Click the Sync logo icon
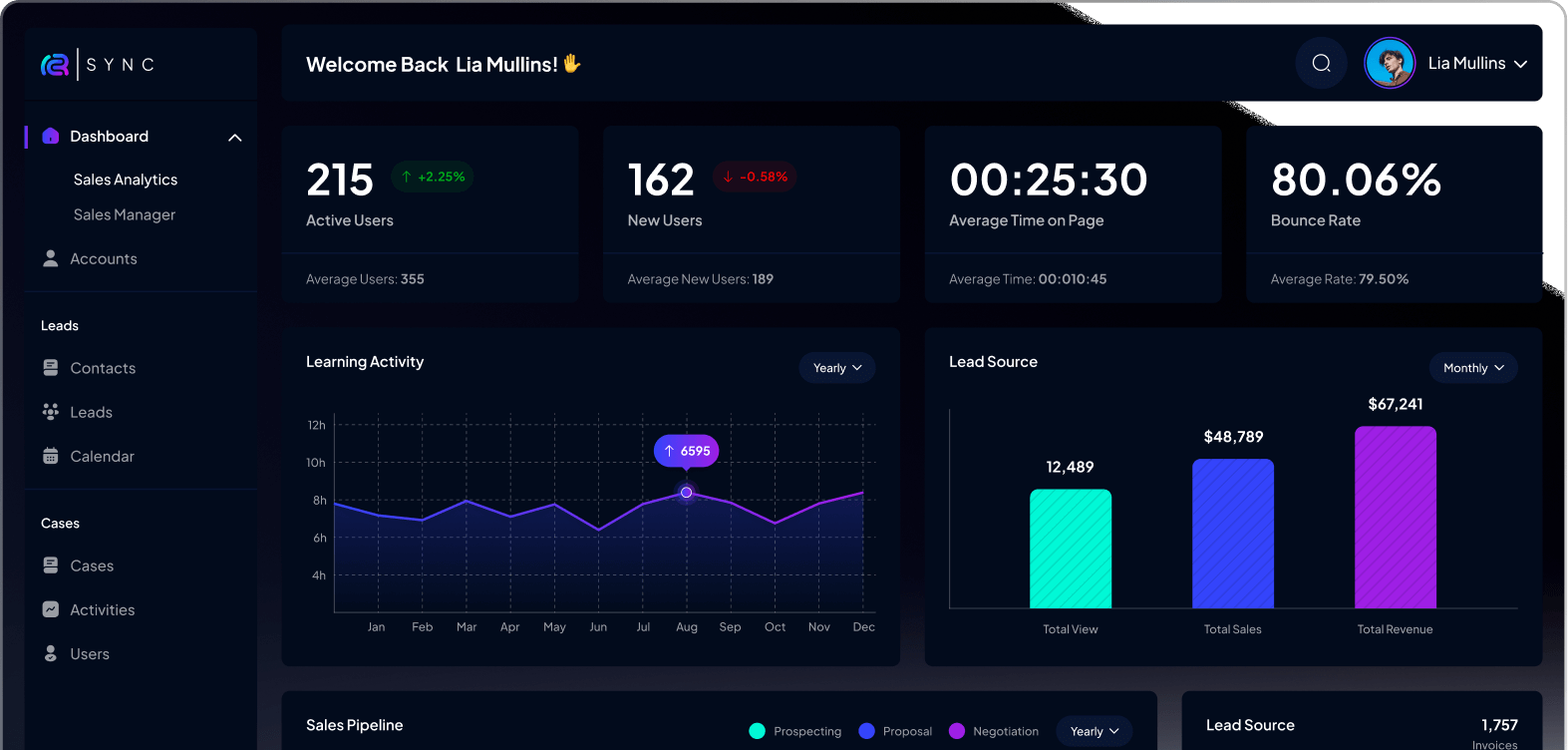1568x750 pixels. point(55,65)
